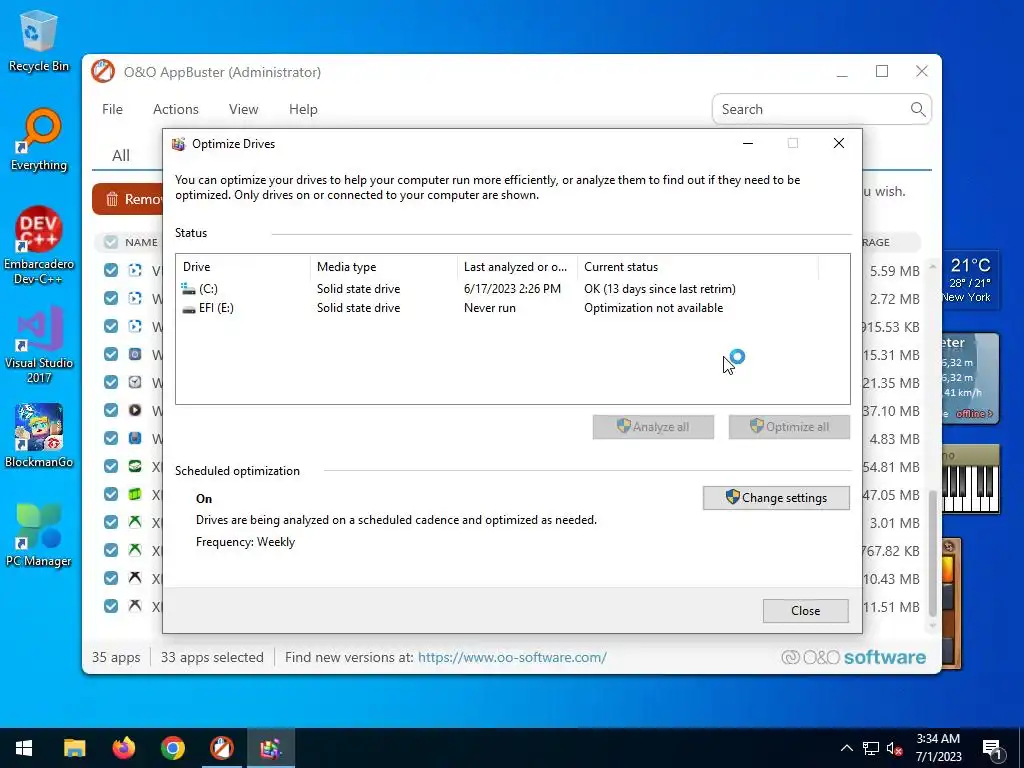Click the Drive column header
The image size is (1024, 768).
tap(243, 266)
